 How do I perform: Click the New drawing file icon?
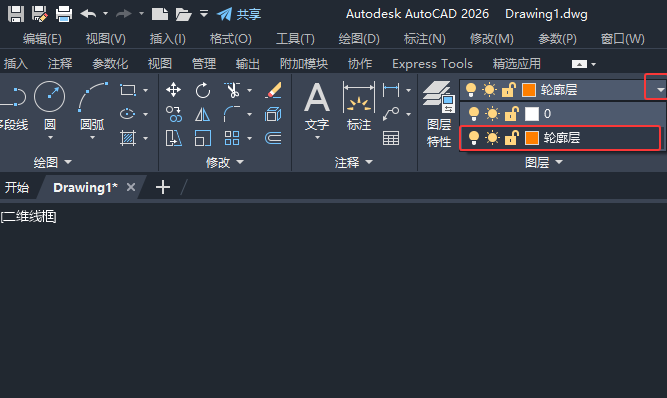160,14
